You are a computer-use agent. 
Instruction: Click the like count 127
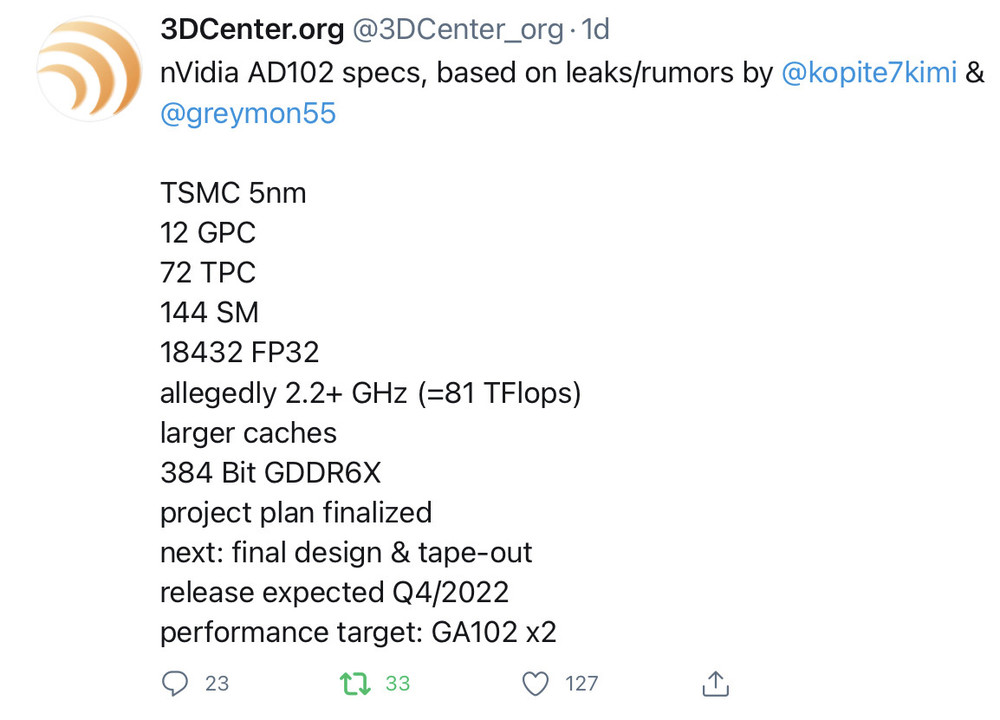(581, 684)
